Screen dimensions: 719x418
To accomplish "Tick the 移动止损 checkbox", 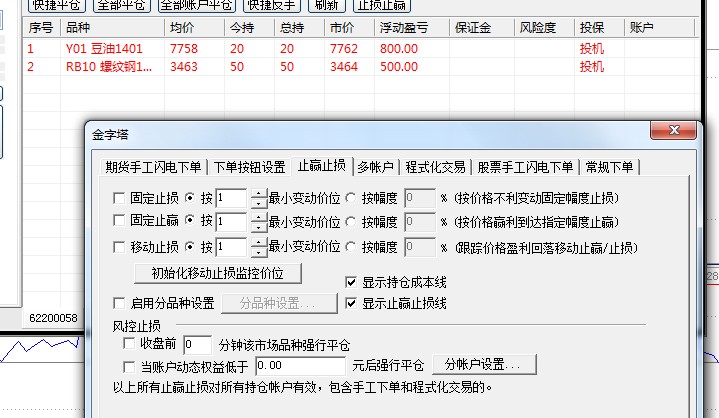I will pyautogui.click(x=120, y=247).
